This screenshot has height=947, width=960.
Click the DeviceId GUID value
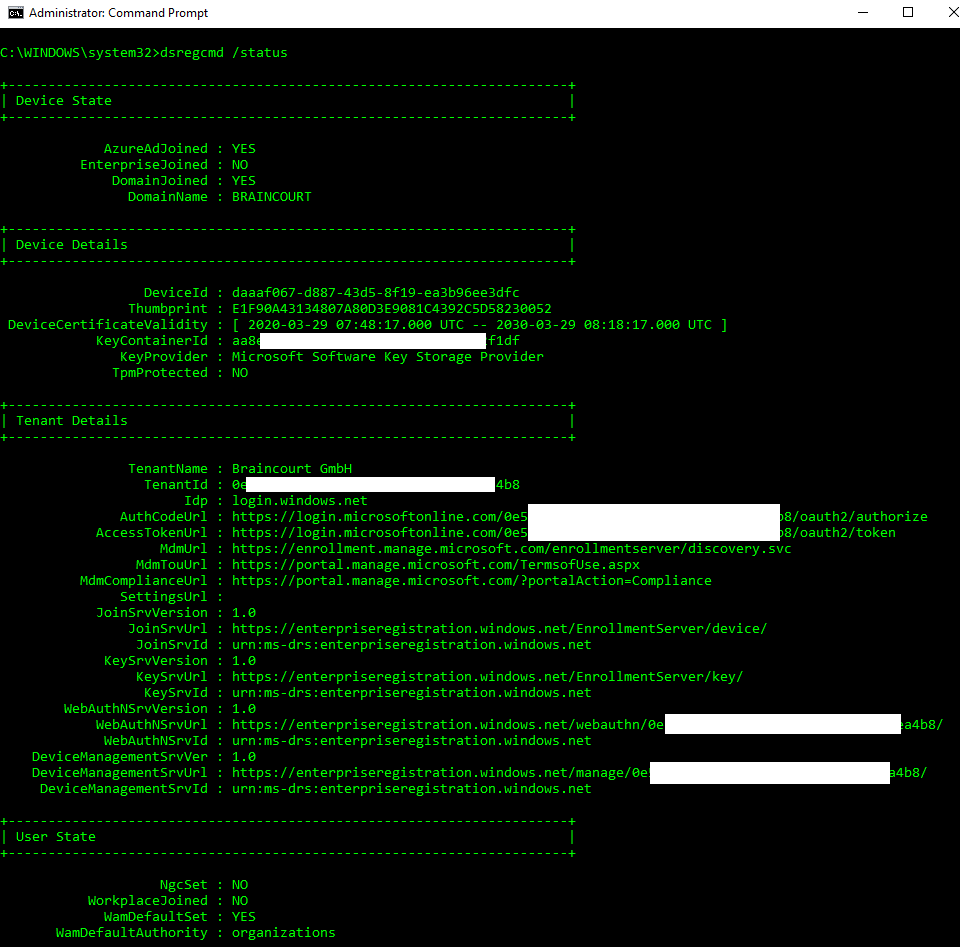click(x=375, y=293)
